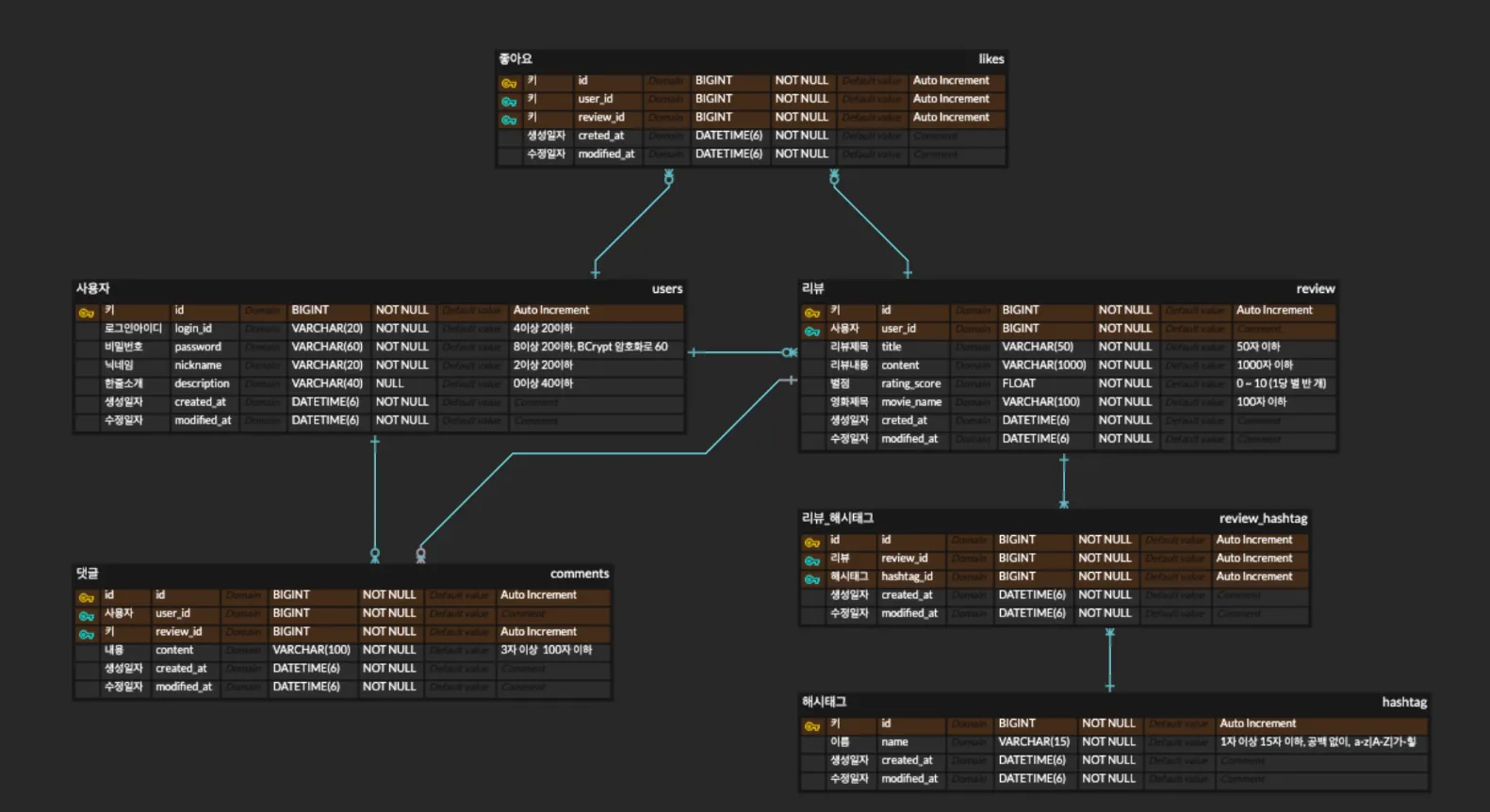Click the VARCHAR(15) data type in hashtag table
This screenshot has width=1490, height=812.
click(x=1034, y=742)
